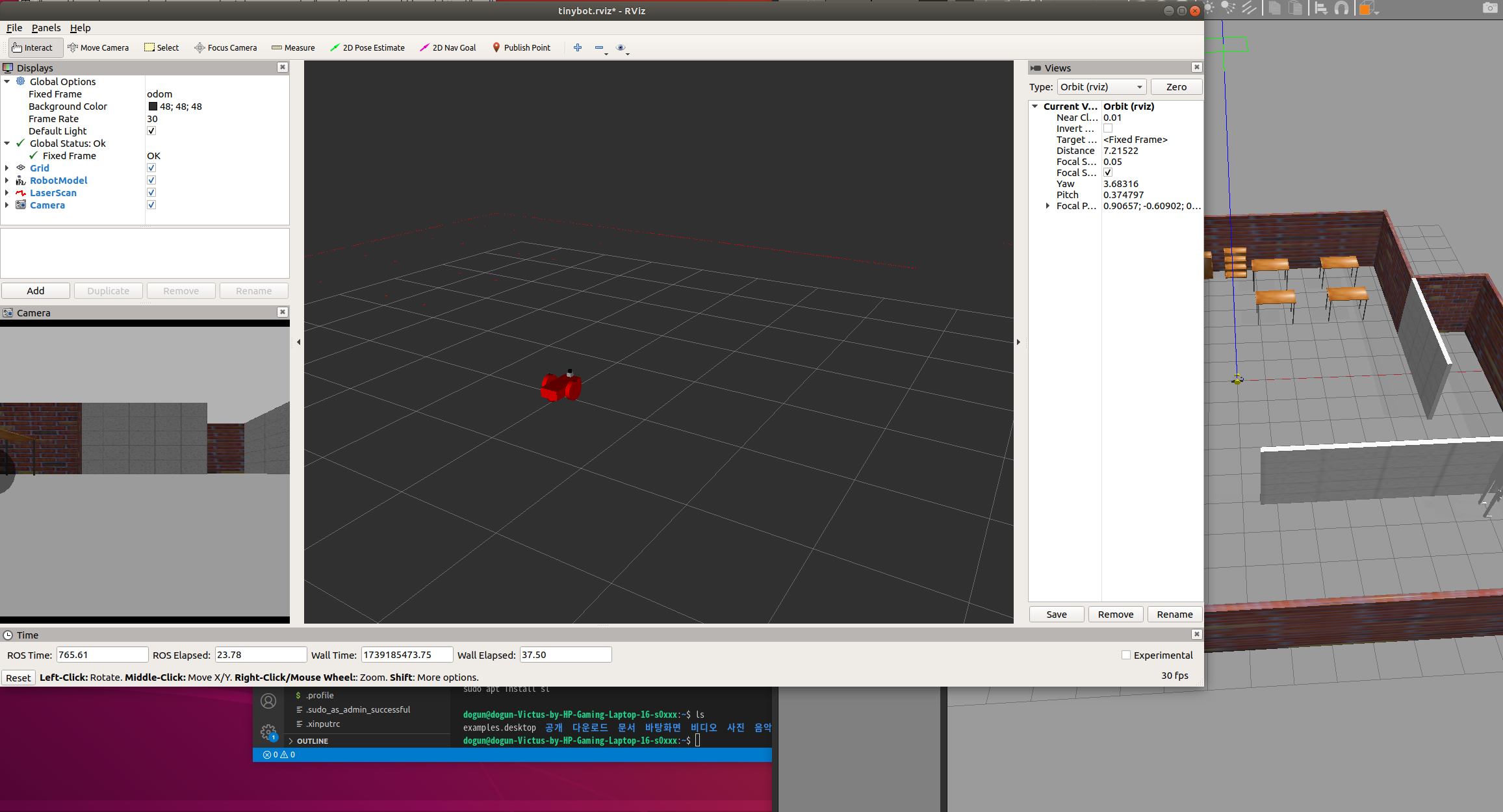Screen dimensions: 1503x812
Task: Select the Move Camera tool
Action: [x=98, y=47]
